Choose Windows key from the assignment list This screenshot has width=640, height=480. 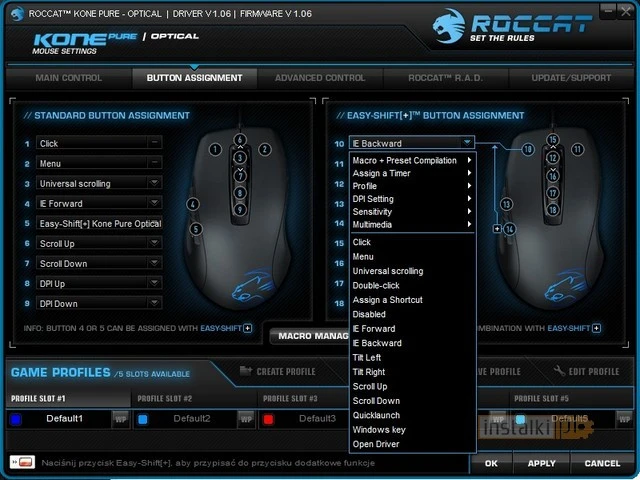coord(378,429)
